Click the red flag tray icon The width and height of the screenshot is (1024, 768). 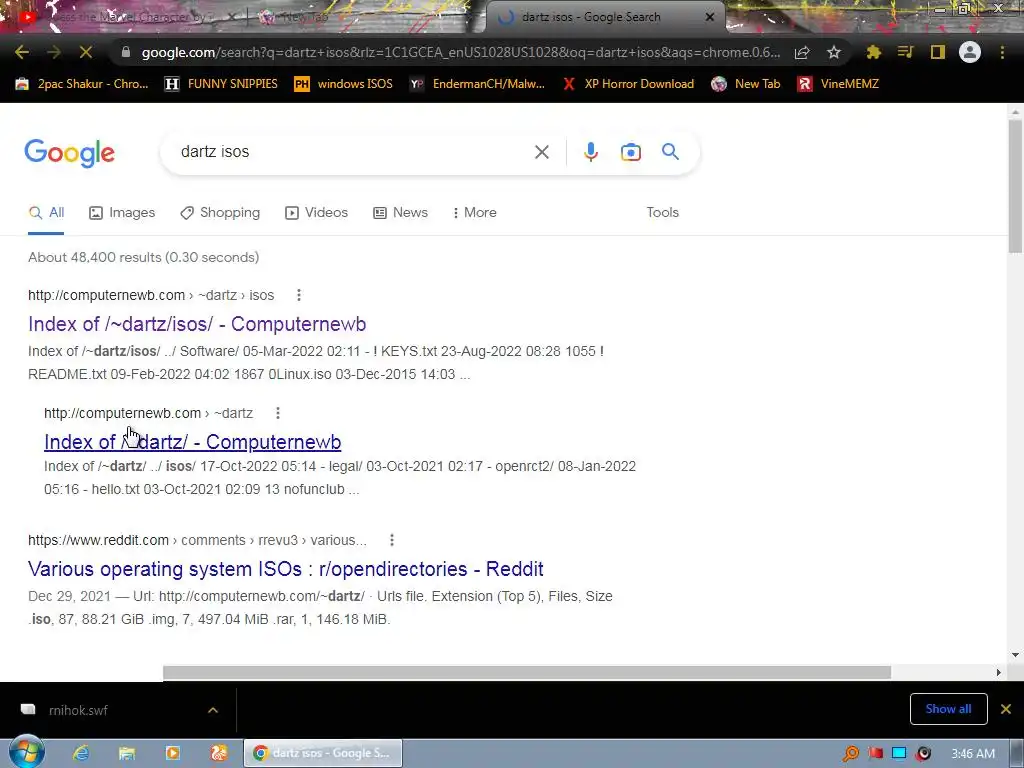coord(876,754)
